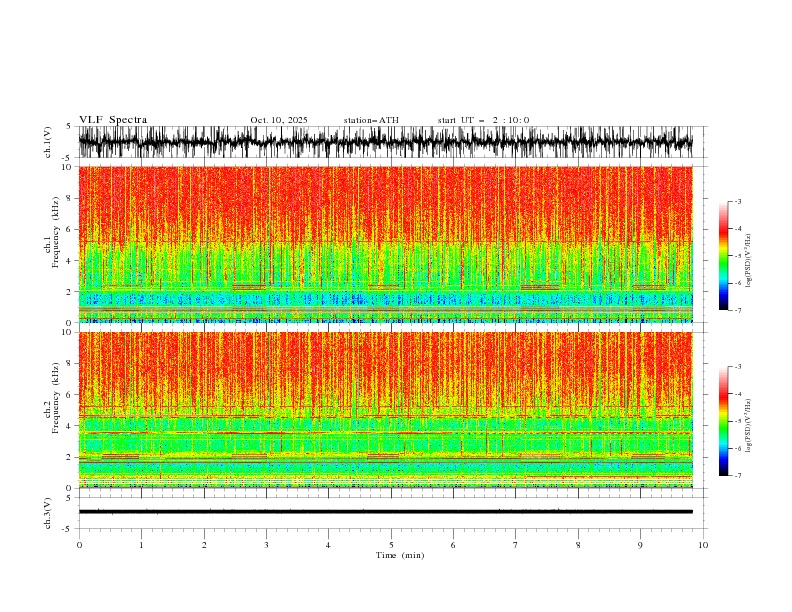The width and height of the screenshot is (792, 612).
Task: Click the time axis tick label "2"
Action: tap(204, 545)
